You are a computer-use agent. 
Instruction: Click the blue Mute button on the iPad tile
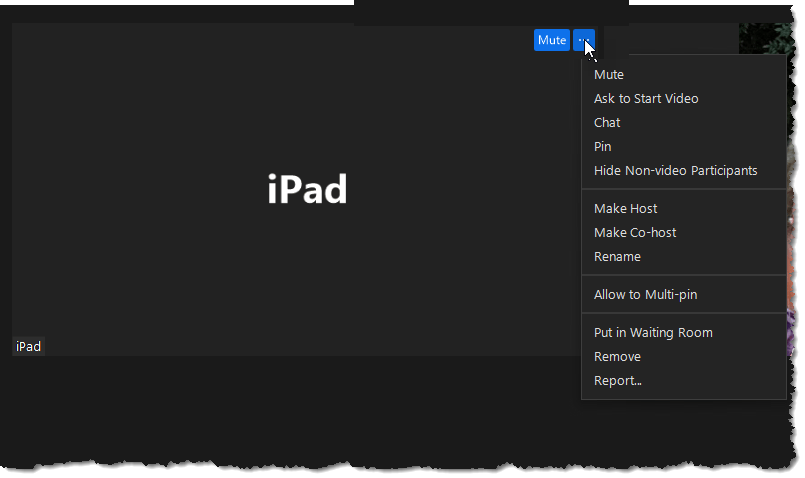(551, 40)
